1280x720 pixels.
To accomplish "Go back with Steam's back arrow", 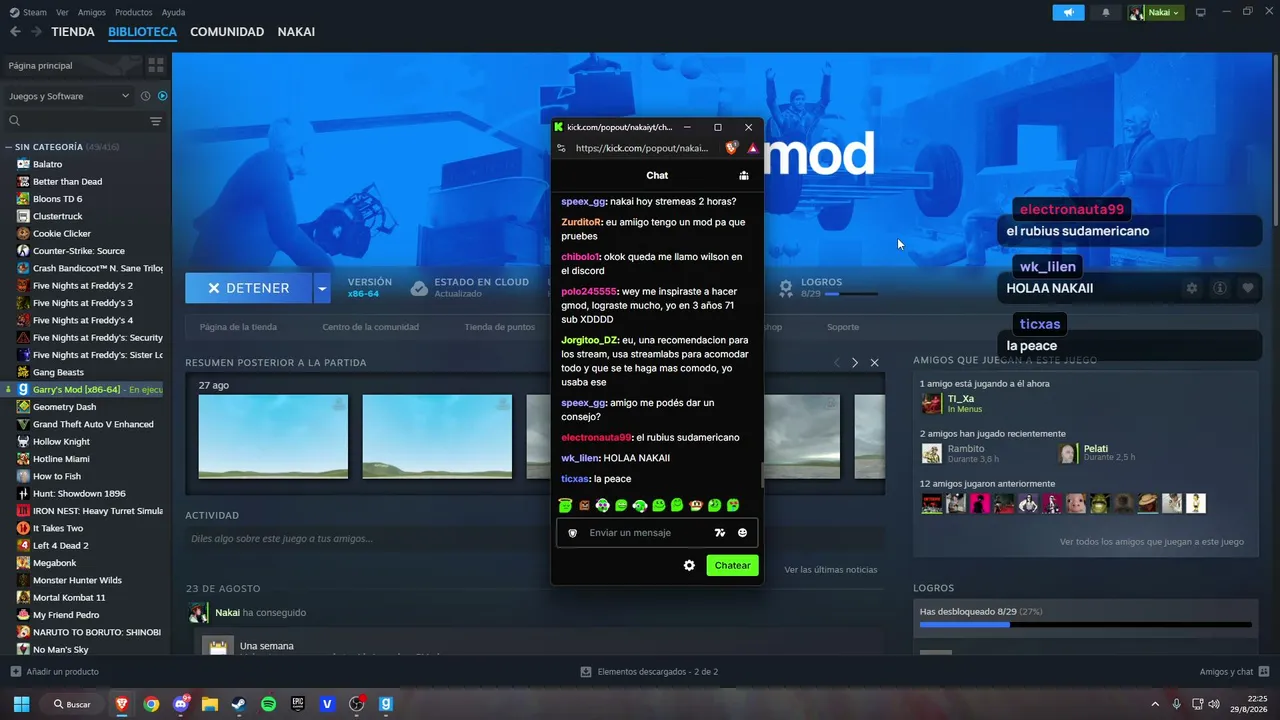I will tap(15, 32).
